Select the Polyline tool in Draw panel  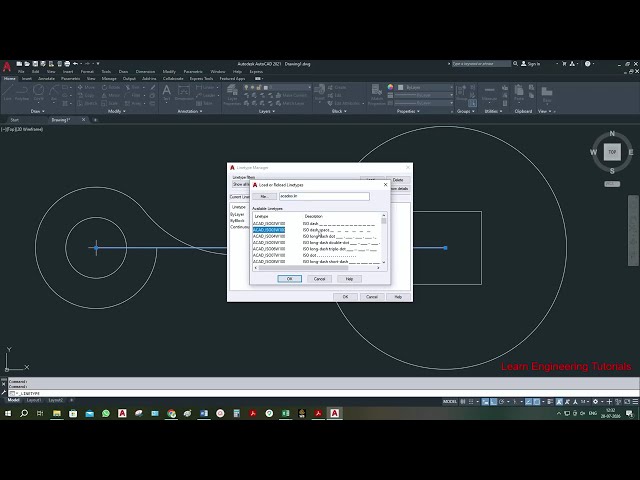[x=22, y=93]
